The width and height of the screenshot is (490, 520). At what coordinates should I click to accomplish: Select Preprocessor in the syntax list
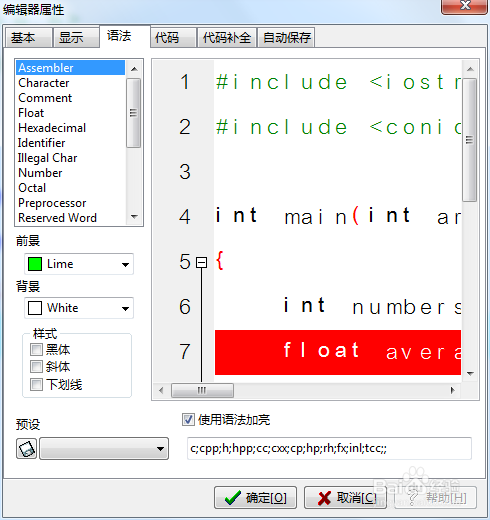[71, 203]
